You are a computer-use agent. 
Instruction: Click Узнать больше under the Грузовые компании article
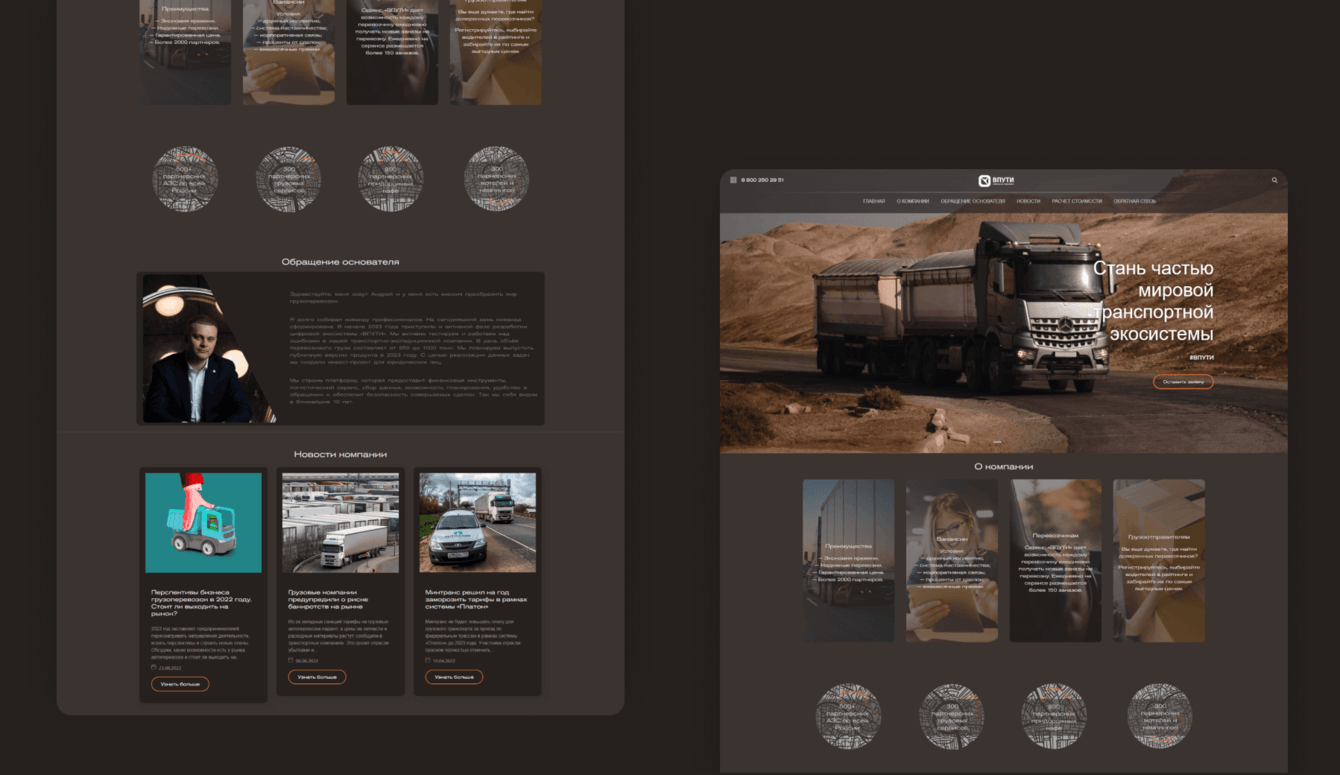pyautogui.click(x=317, y=677)
